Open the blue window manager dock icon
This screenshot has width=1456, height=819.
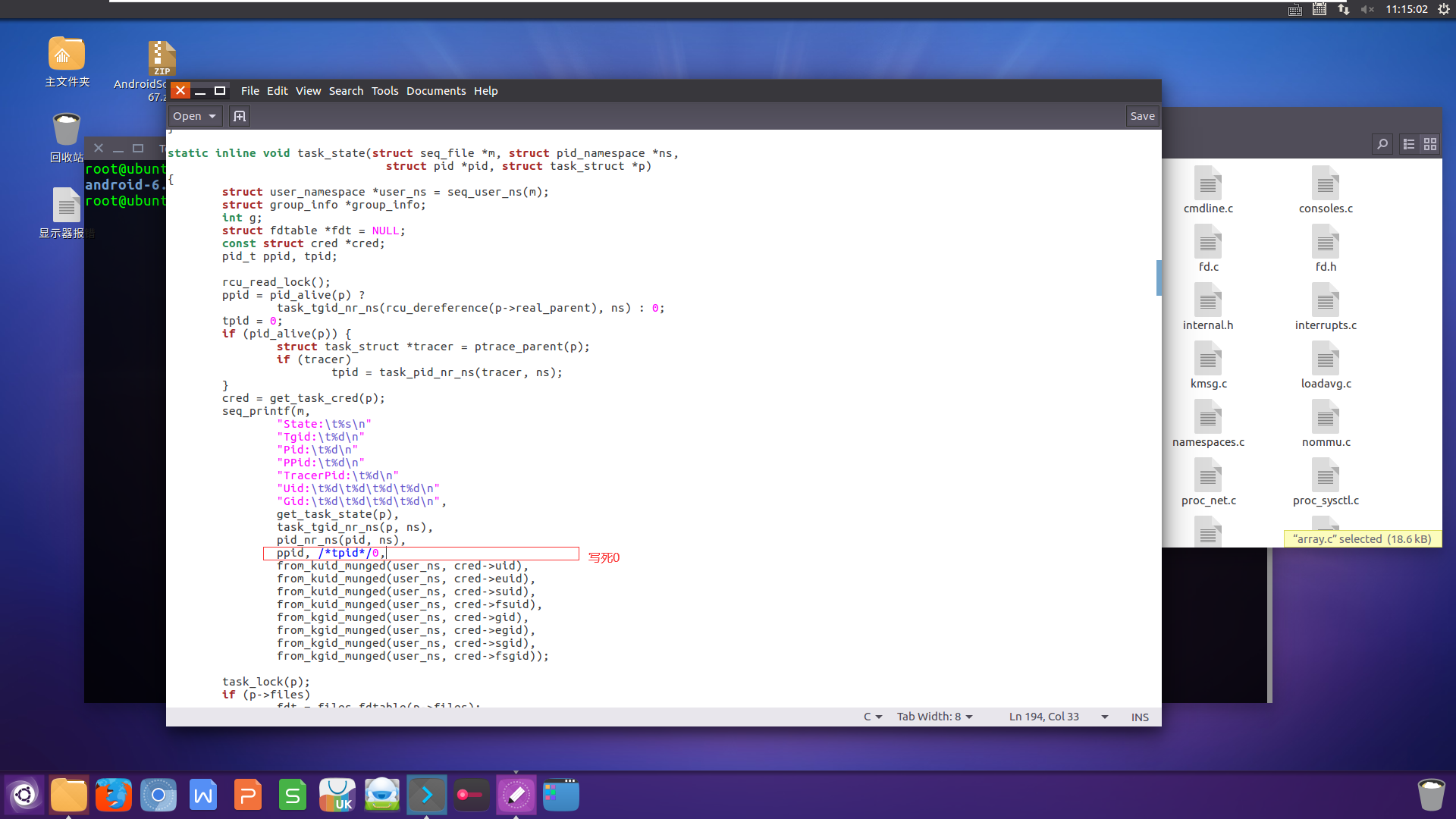(x=561, y=795)
